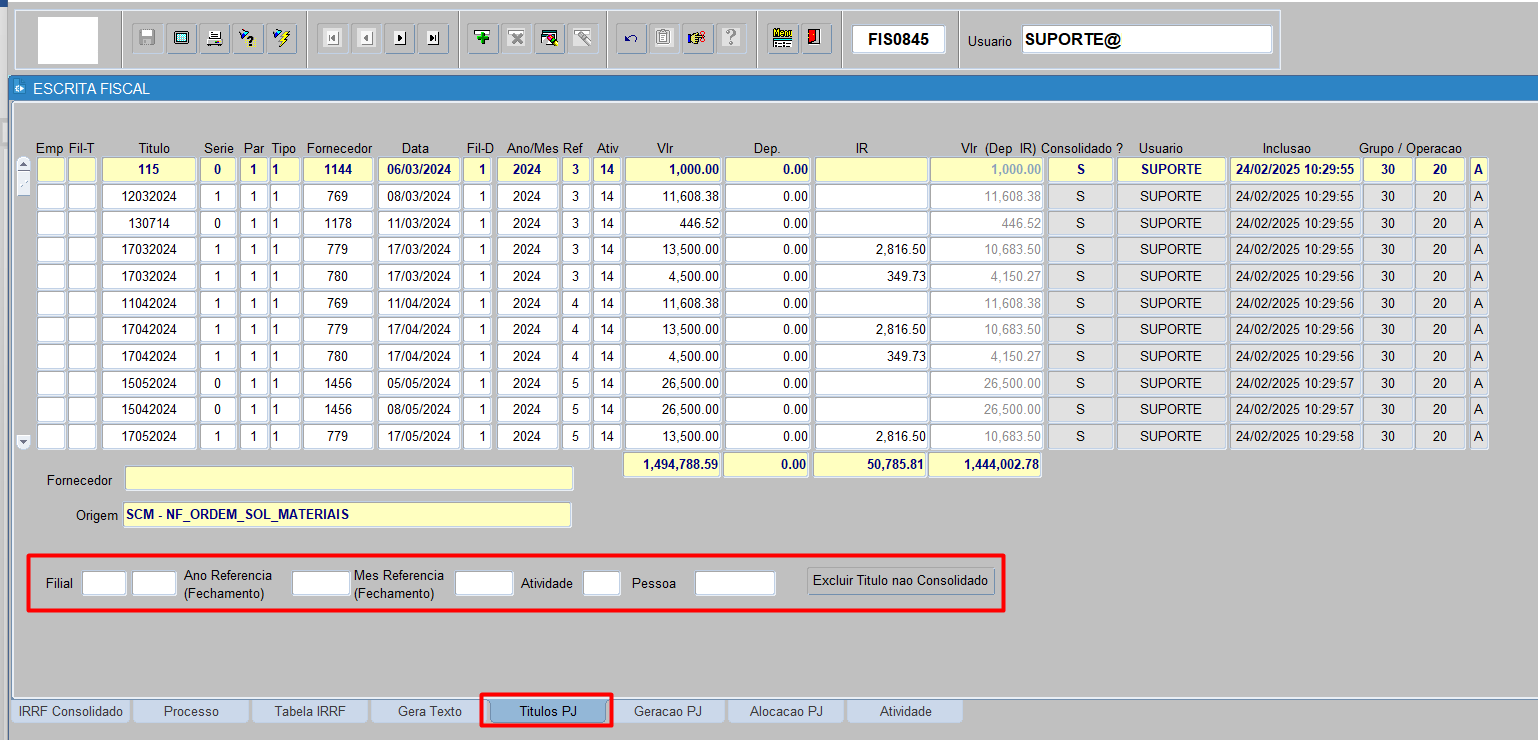Screen dimensions: 1538x740
Task: Click the empty Fornecedor description field
Action: (x=349, y=479)
